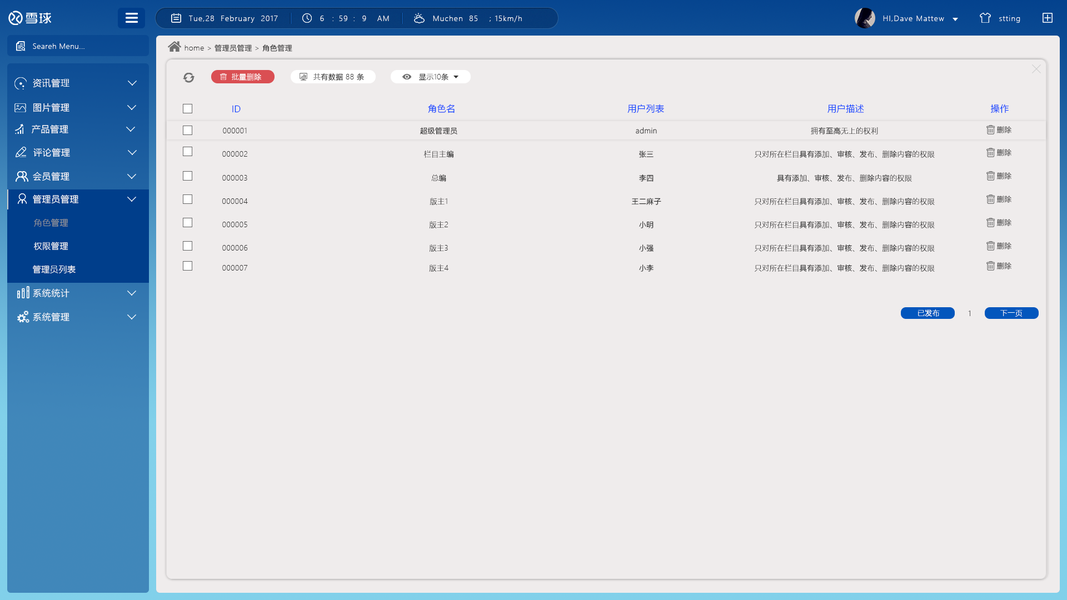The image size is (1067, 600).
Task: Click the clock icon in top bar
Action: (307, 18)
